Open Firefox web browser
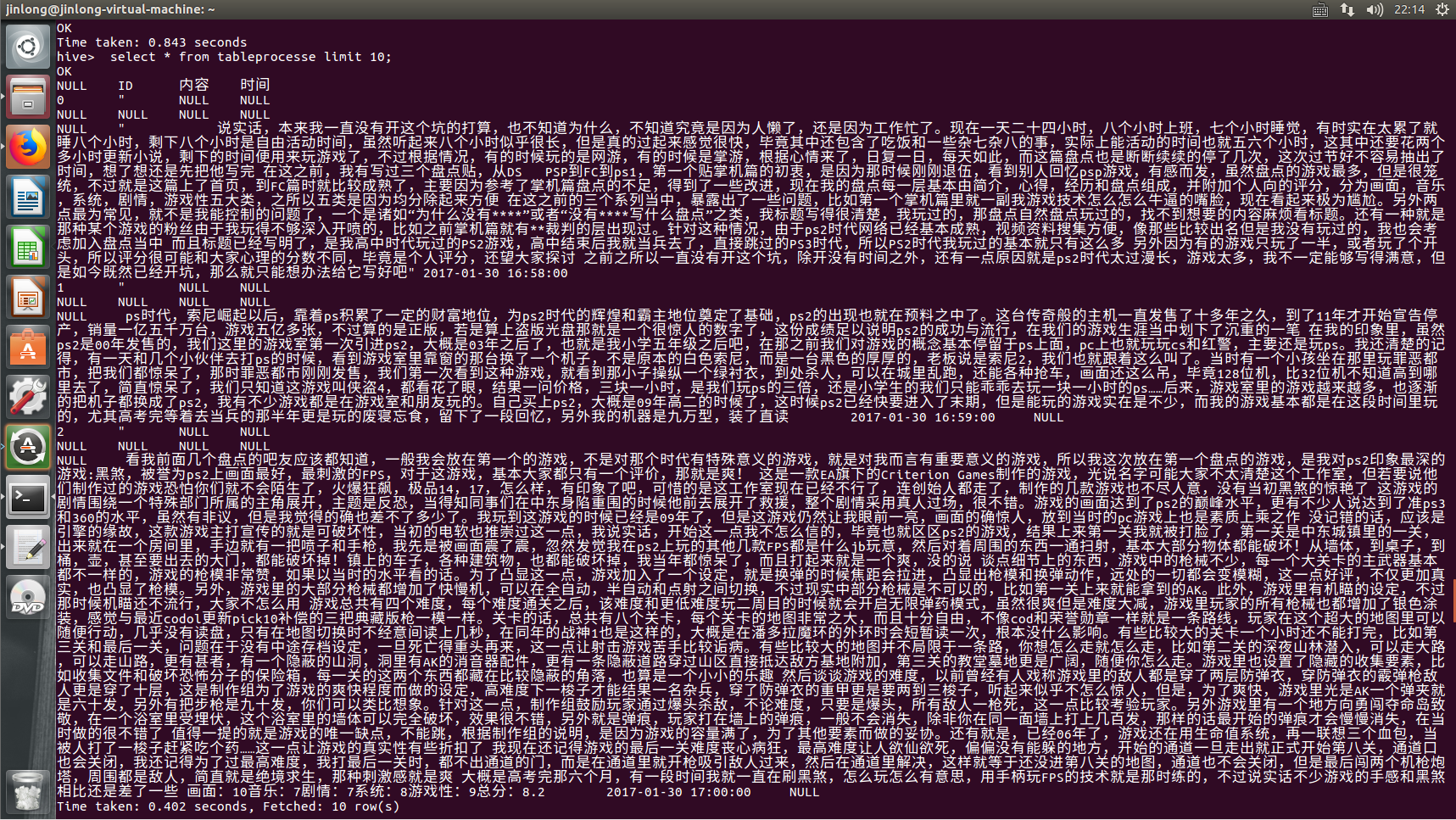Viewport: 1456px width, 820px height. [28, 147]
